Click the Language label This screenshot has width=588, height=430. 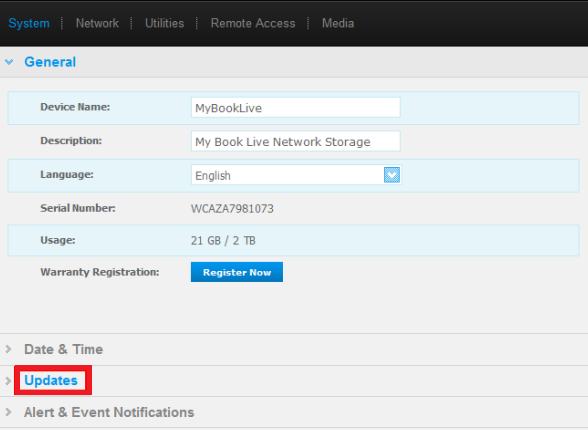click(x=67, y=175)
